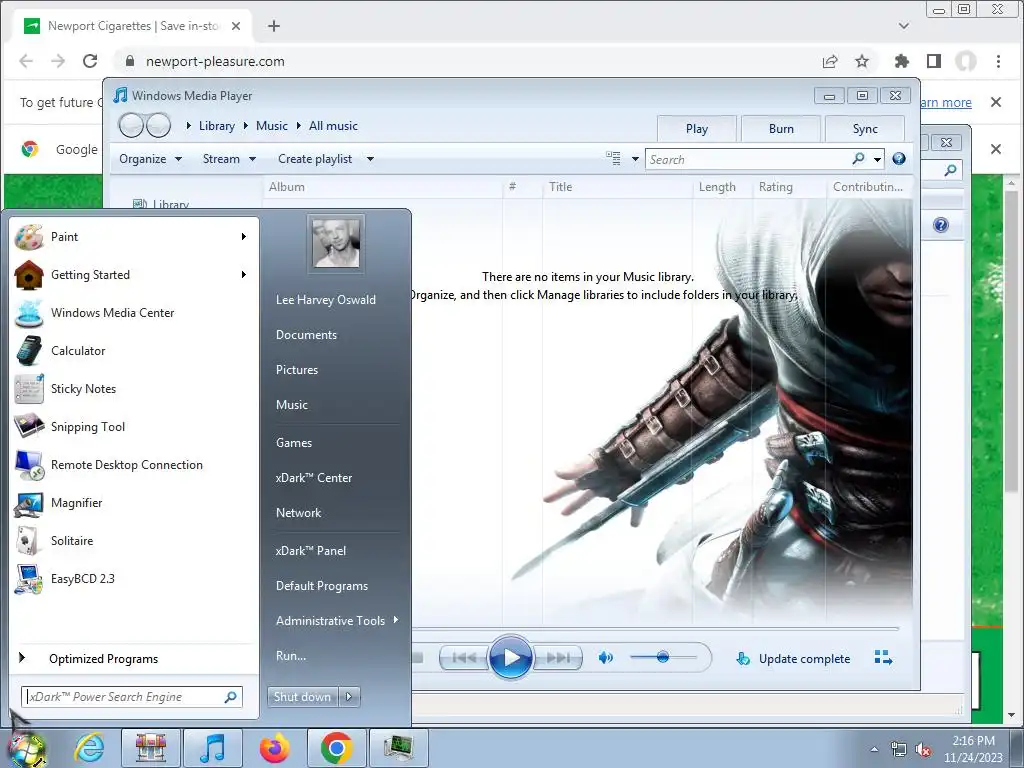The height and width of the screenshot is (768, 1024).
Task: Select Music in the breadcrumb
Action: click(272, 126)
